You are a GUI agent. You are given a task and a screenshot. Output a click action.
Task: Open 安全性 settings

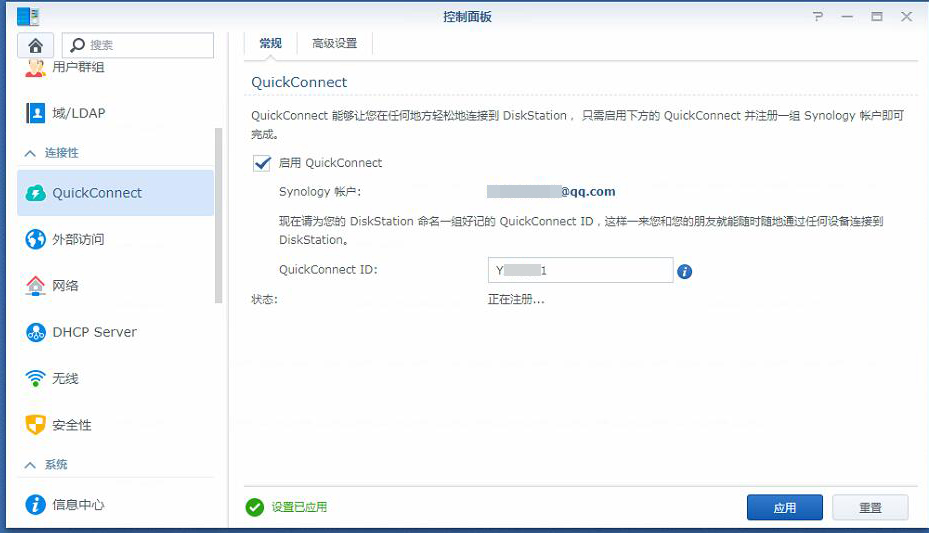coord(115,425)
